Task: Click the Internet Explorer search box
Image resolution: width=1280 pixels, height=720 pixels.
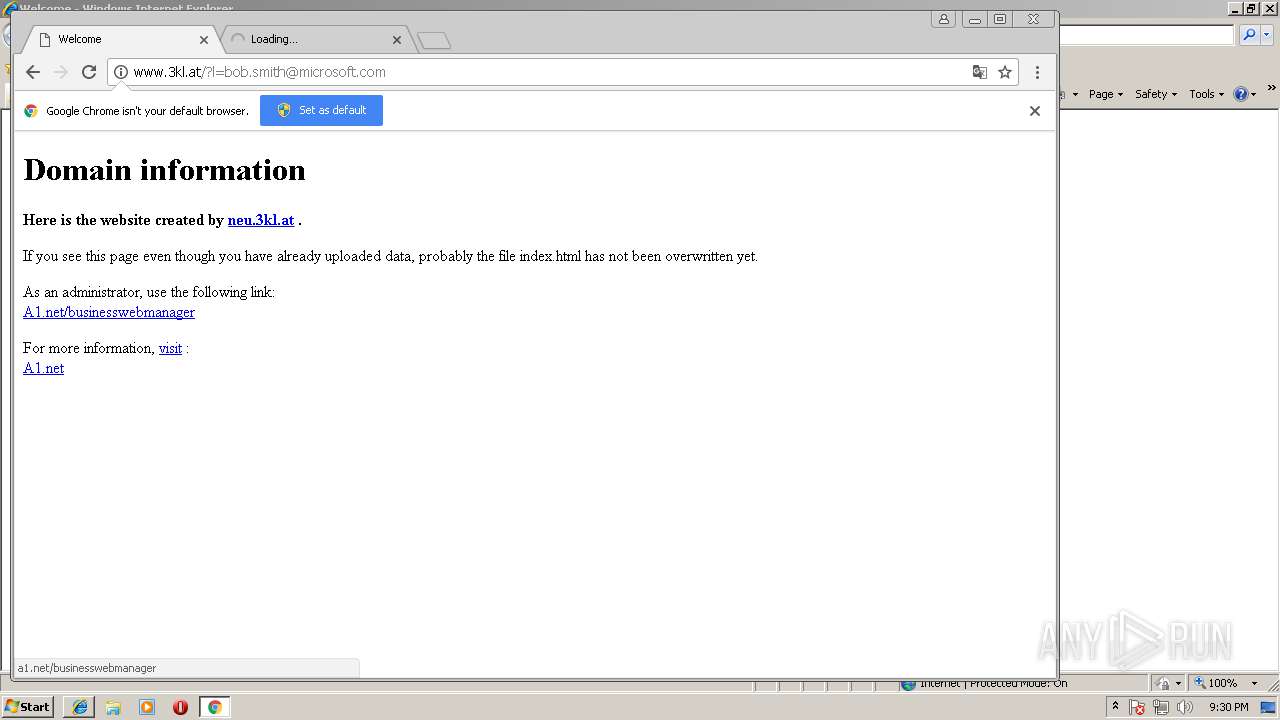Action: 1146,35
